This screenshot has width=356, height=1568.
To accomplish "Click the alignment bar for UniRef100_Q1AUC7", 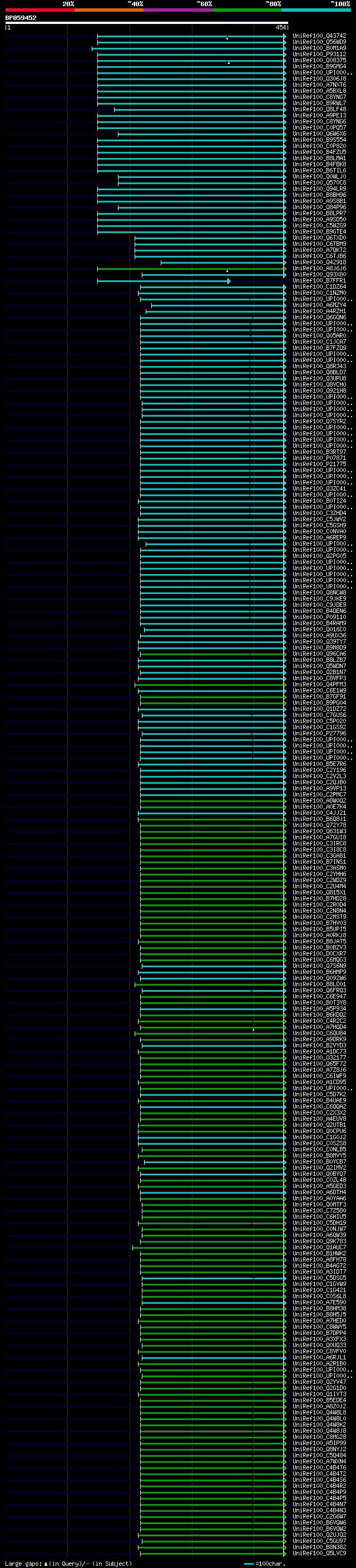I will tap(209, 1247).
